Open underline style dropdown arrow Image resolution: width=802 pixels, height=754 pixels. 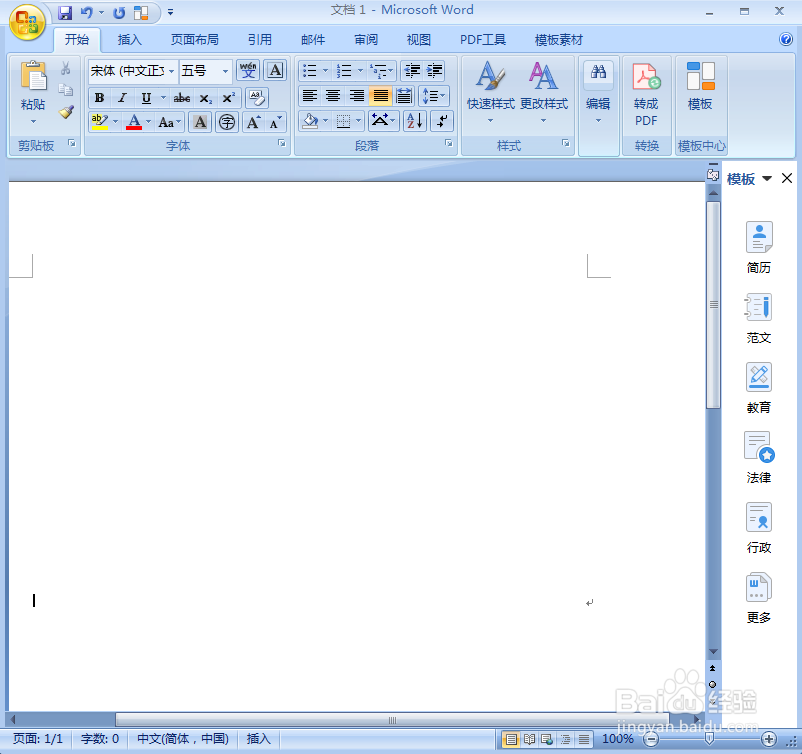163,97
